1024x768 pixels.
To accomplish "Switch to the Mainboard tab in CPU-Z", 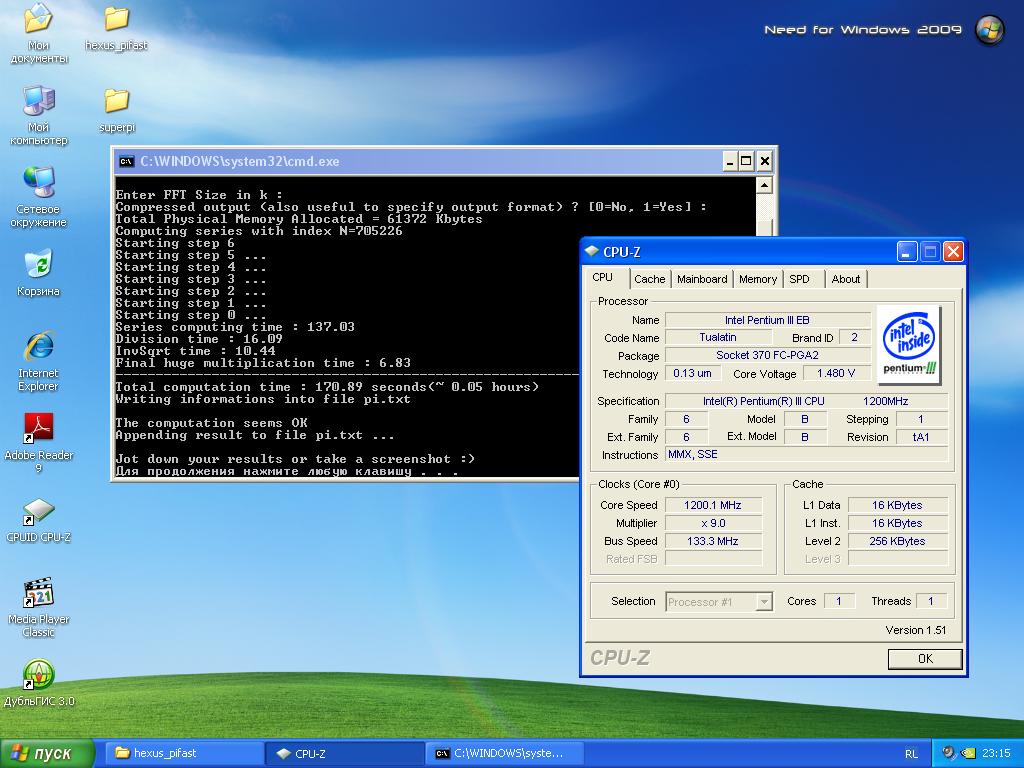I will 702,279.
